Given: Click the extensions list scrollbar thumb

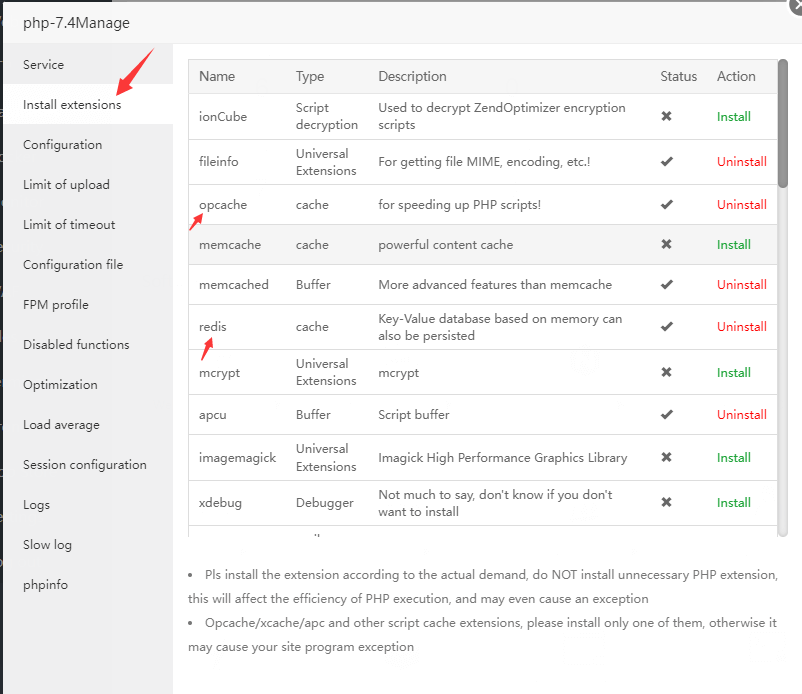Looking at the screenshot, I should tap(783, 124).
